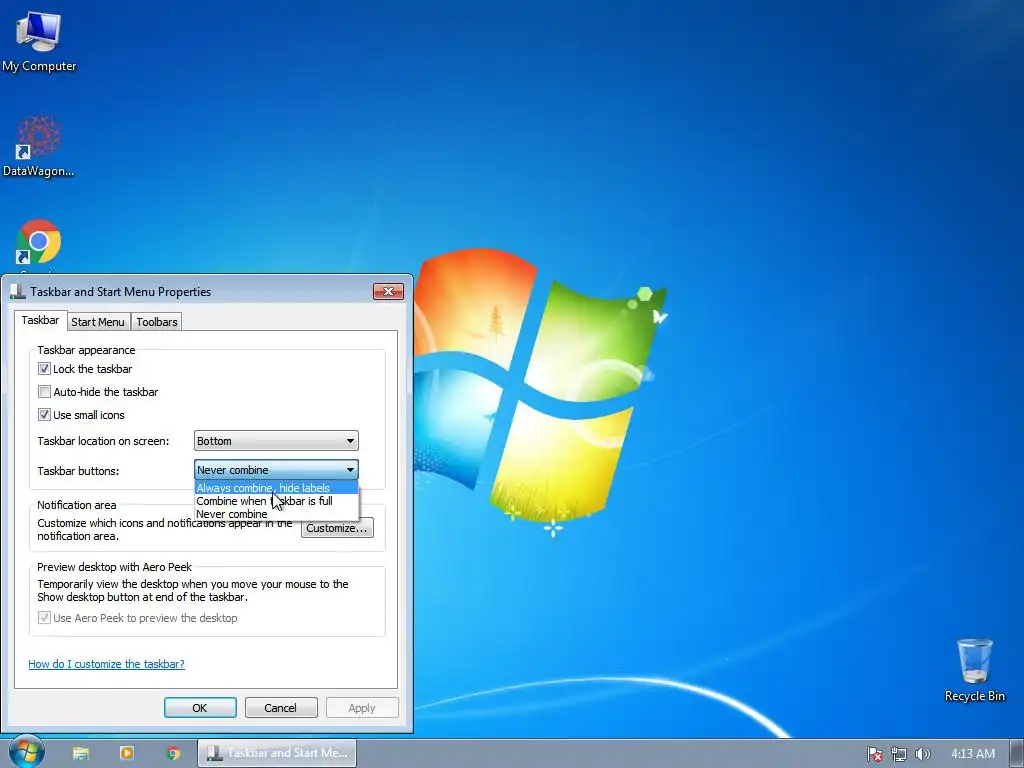Open the My Computer desktop icon

pyautogui.click(x=39, y=42)
